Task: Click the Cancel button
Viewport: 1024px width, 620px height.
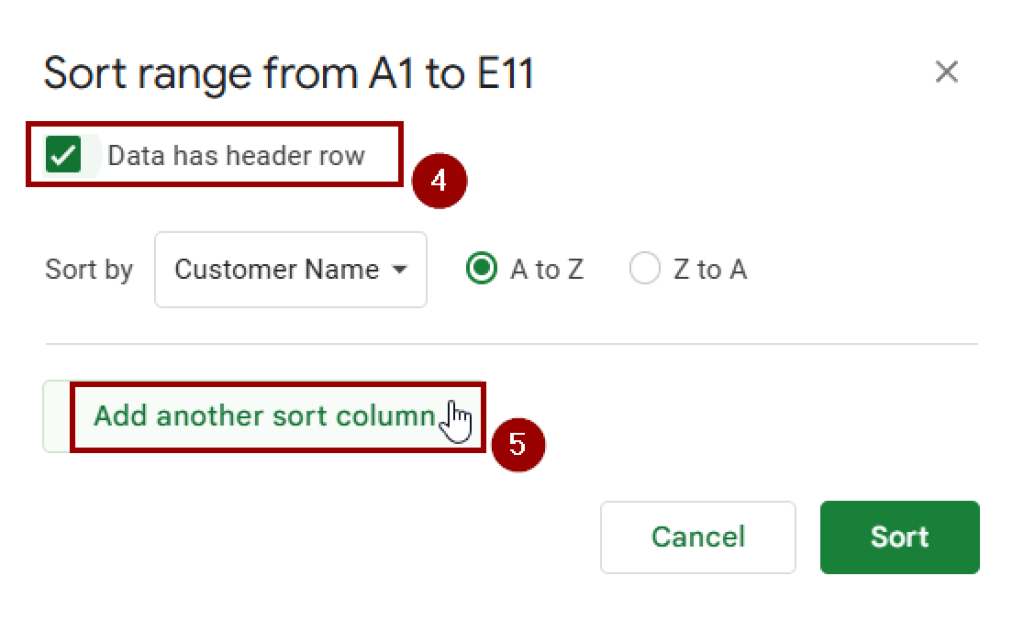Action: [697, 537]
